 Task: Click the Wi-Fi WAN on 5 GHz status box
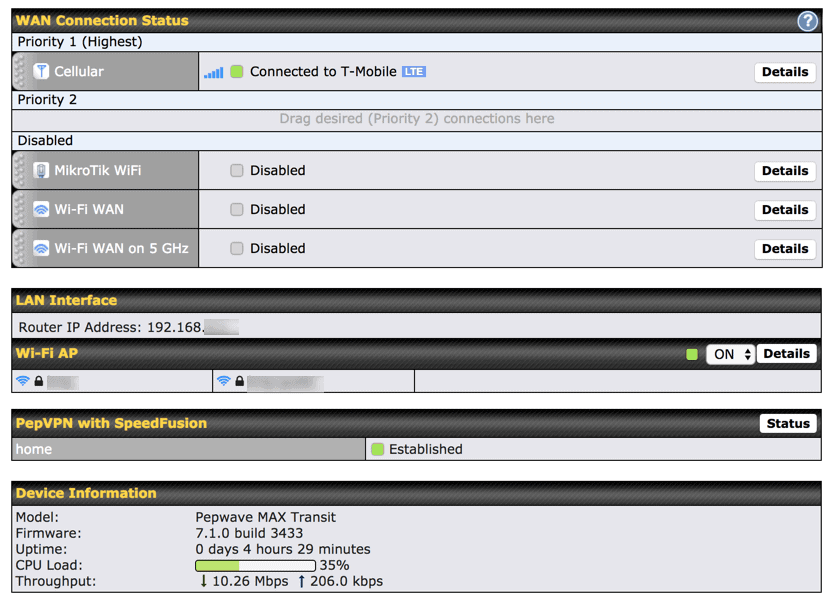tap(237, 249)
